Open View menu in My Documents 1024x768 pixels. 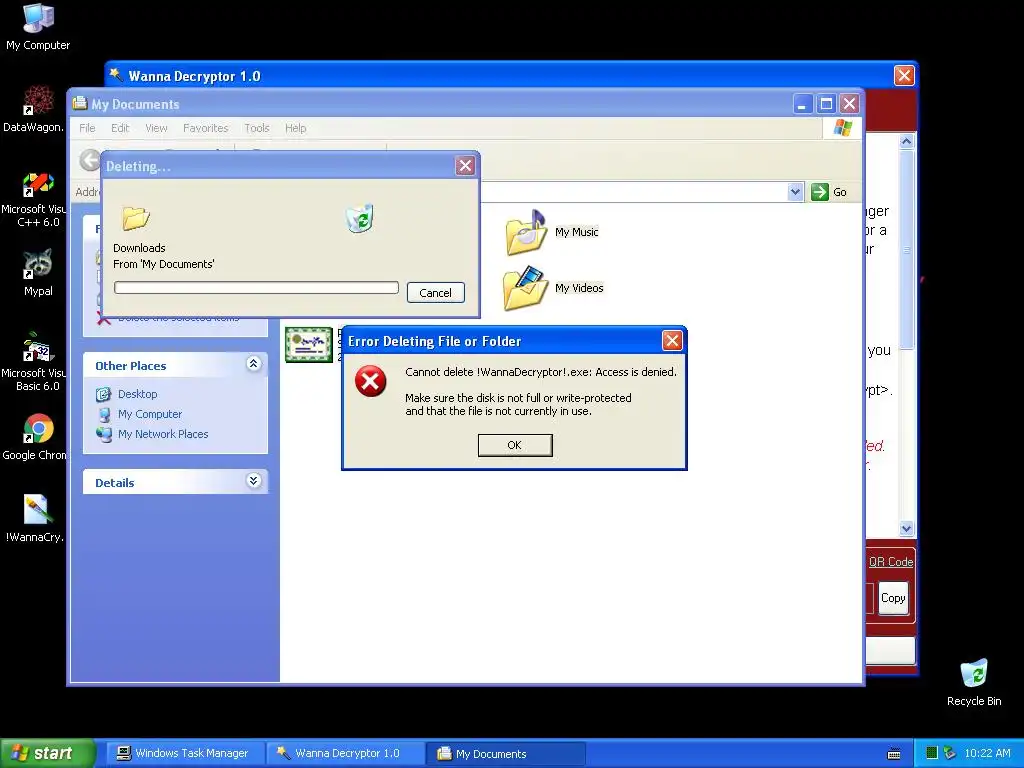(156, 128)
